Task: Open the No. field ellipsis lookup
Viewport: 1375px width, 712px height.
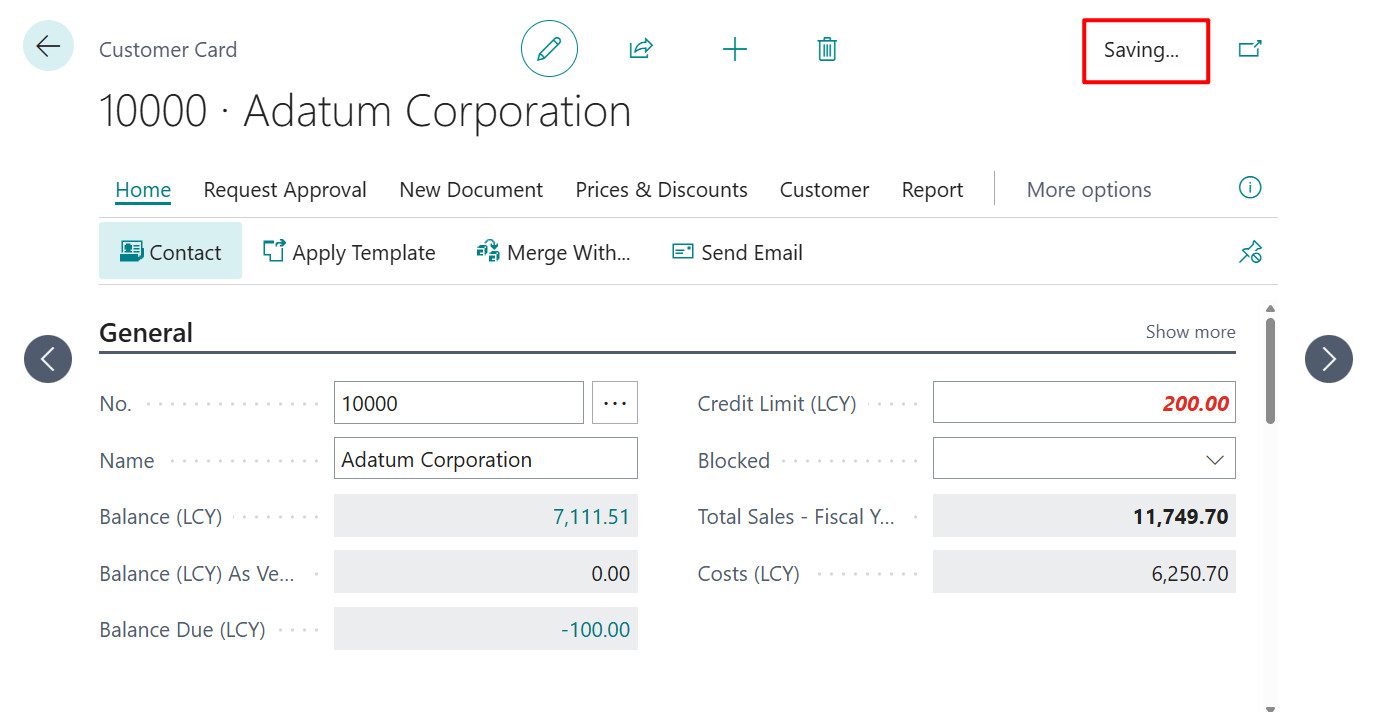Action: [x=615, y=403]
